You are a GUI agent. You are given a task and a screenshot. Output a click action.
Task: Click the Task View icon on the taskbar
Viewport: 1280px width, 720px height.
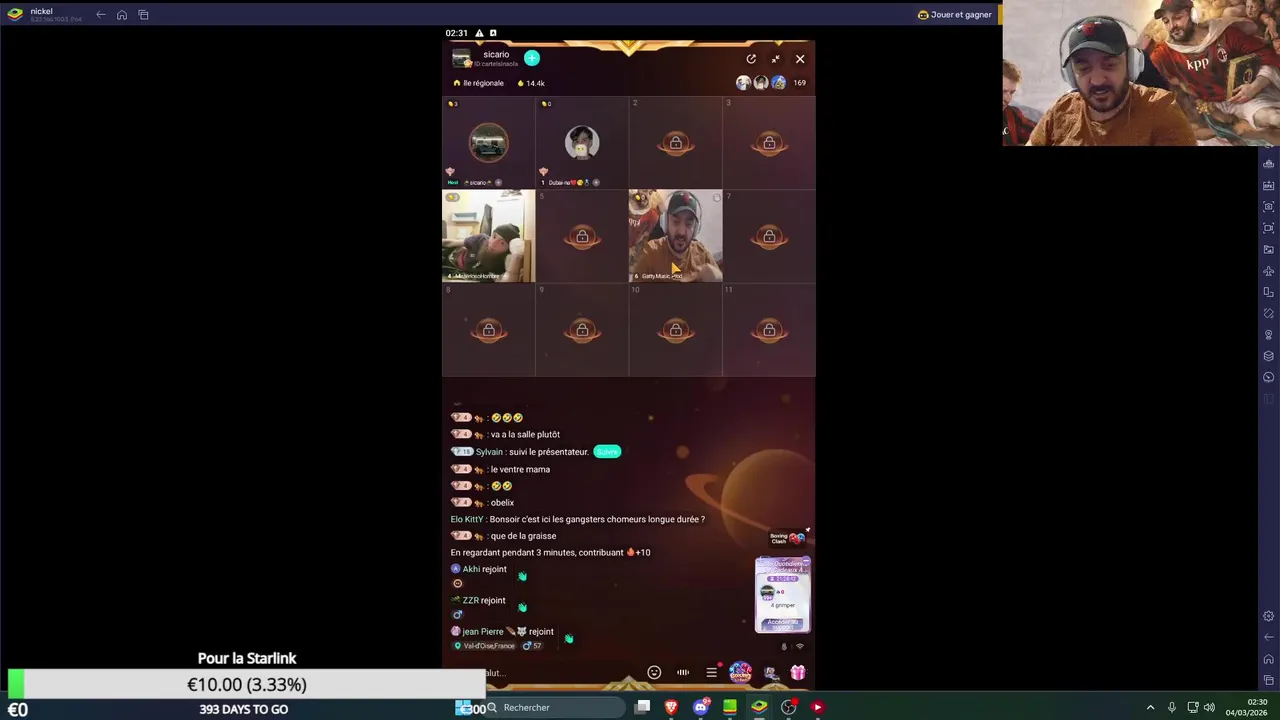(643, 708)
